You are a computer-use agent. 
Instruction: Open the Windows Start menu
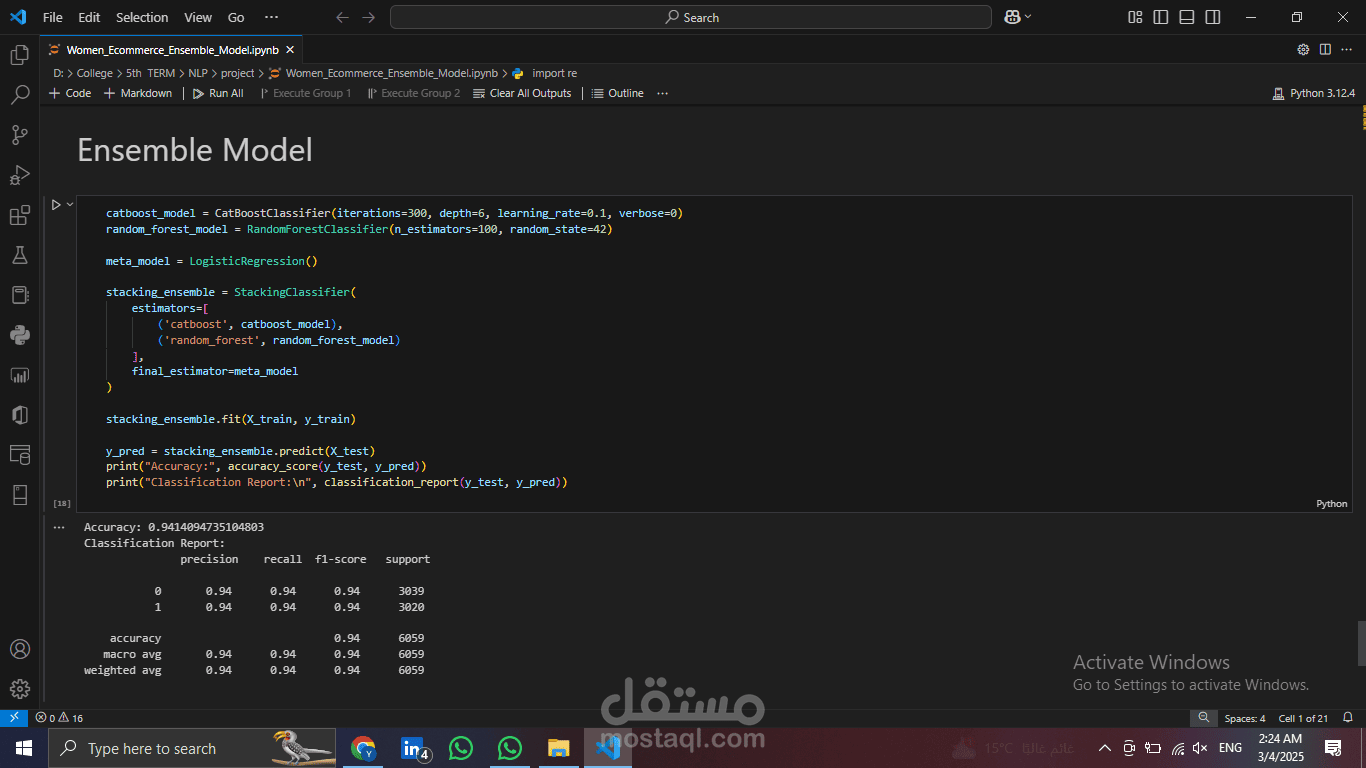coord(24,748)
